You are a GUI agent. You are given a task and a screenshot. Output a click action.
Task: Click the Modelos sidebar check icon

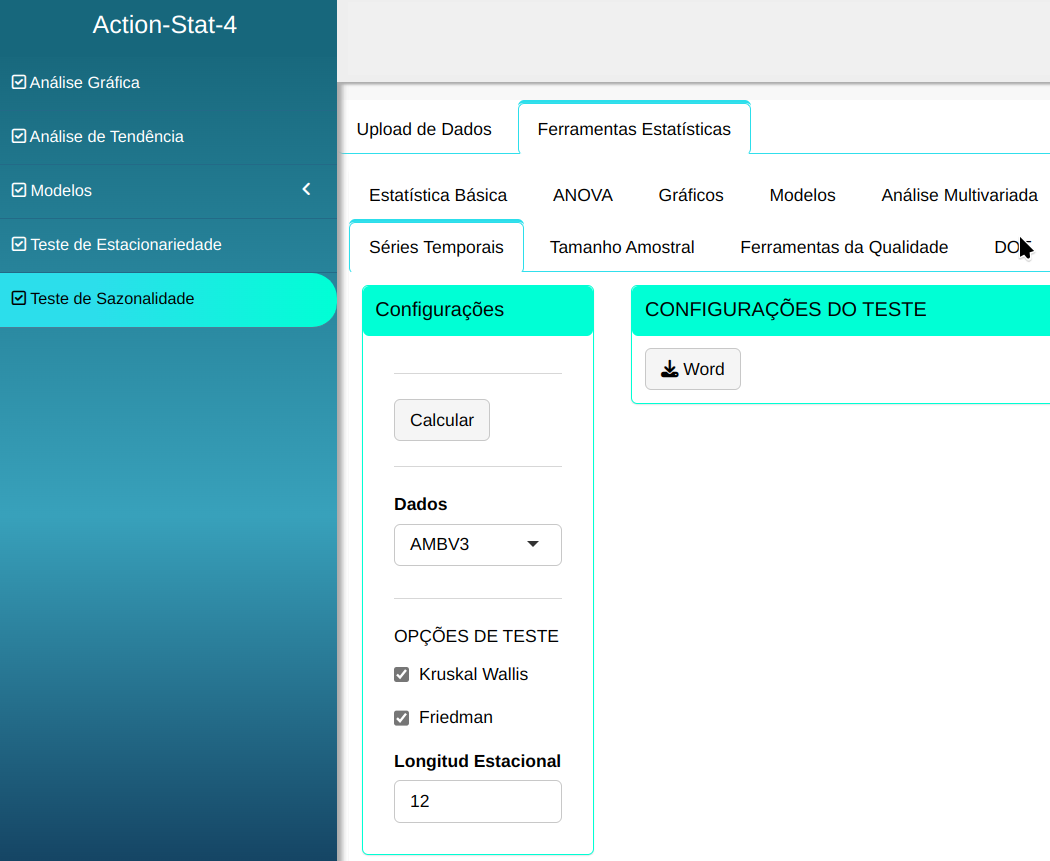(18, 190)
